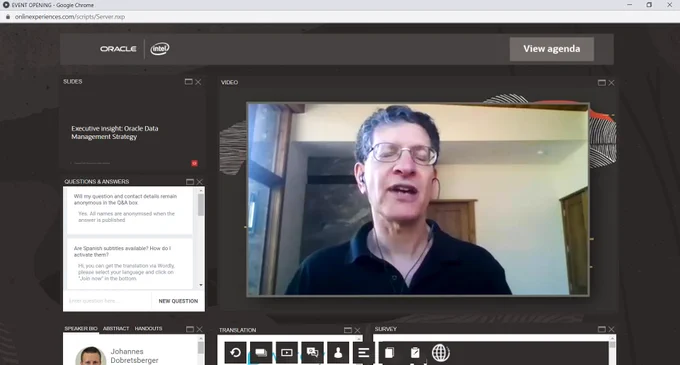Click the Executive Insight slide thumbnail
680x365 pixels.
pyautogui.click(x=133, y=129)
